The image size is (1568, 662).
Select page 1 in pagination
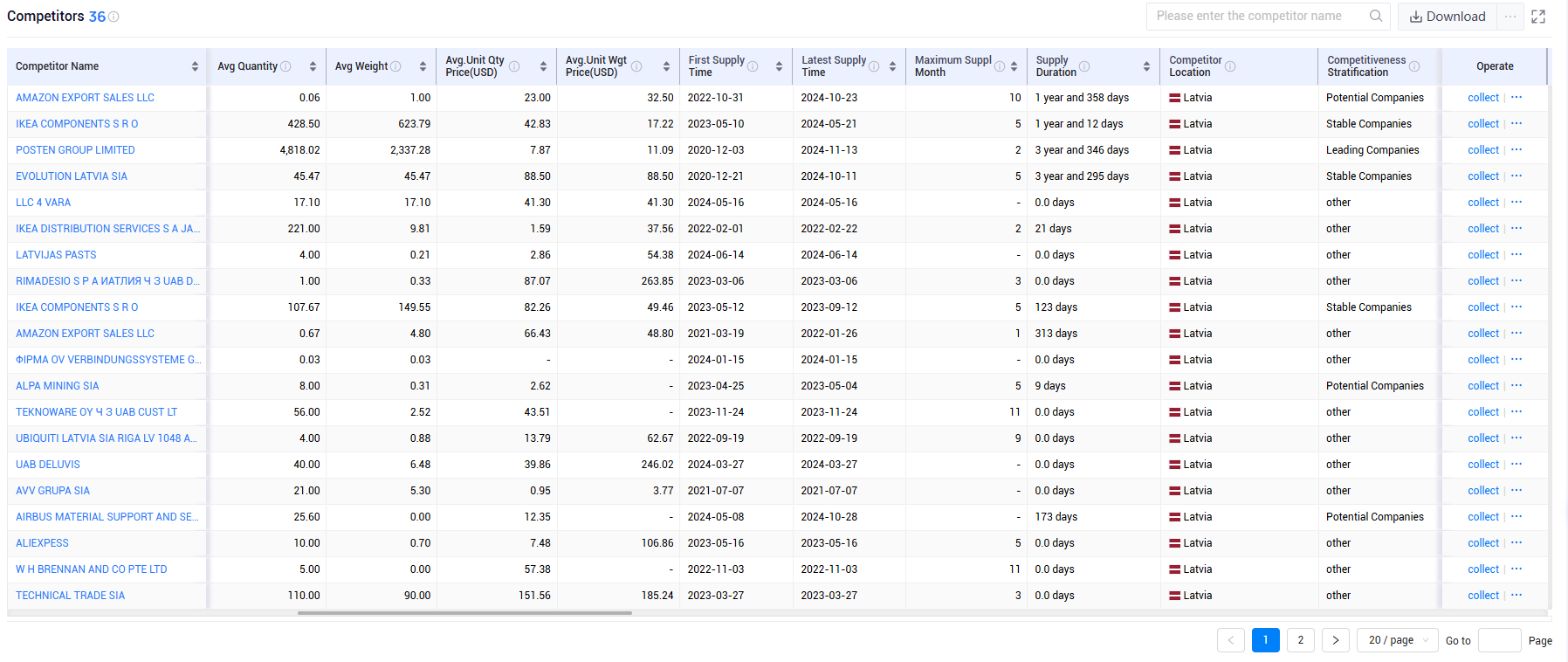1266,640
